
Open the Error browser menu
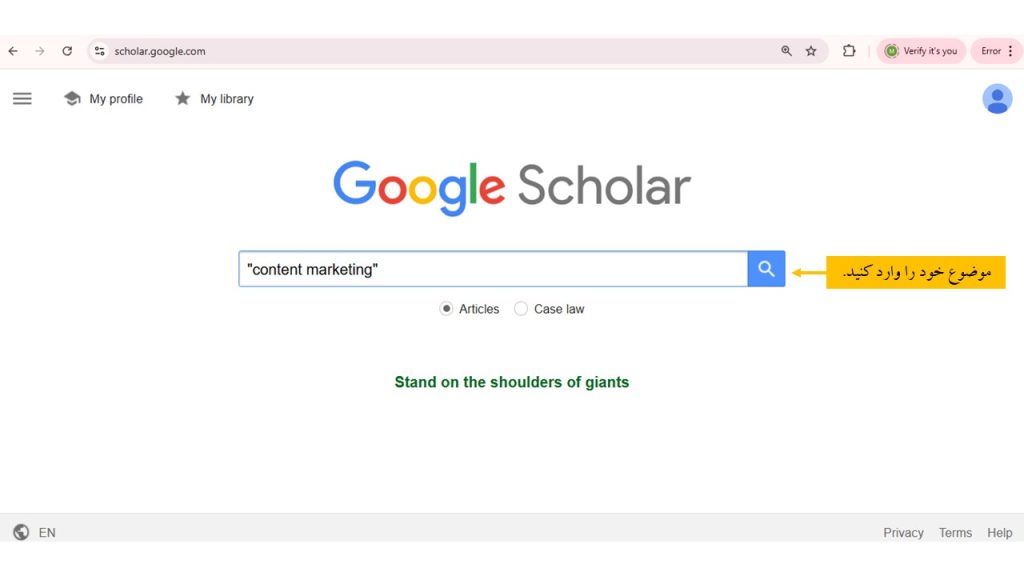(x=996, y=51)
